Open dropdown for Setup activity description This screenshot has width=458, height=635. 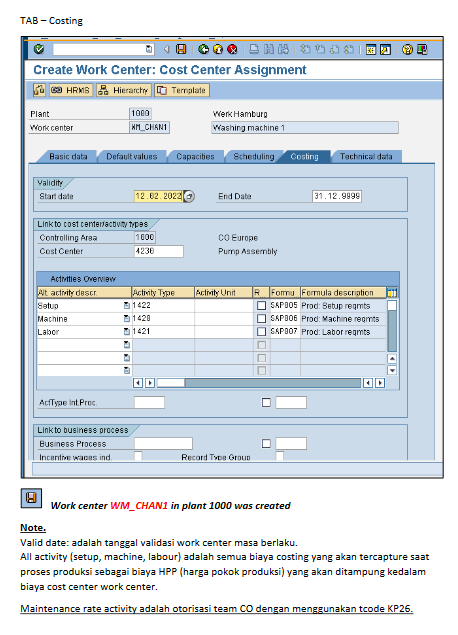127,306
